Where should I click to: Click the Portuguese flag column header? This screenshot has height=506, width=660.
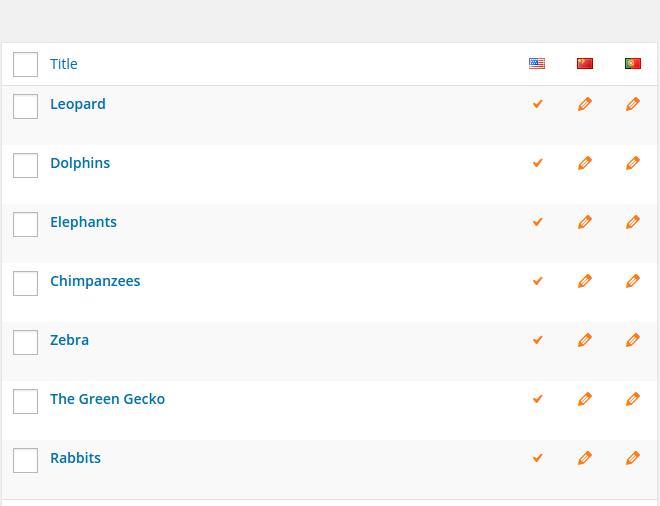[x=633, y=64]
